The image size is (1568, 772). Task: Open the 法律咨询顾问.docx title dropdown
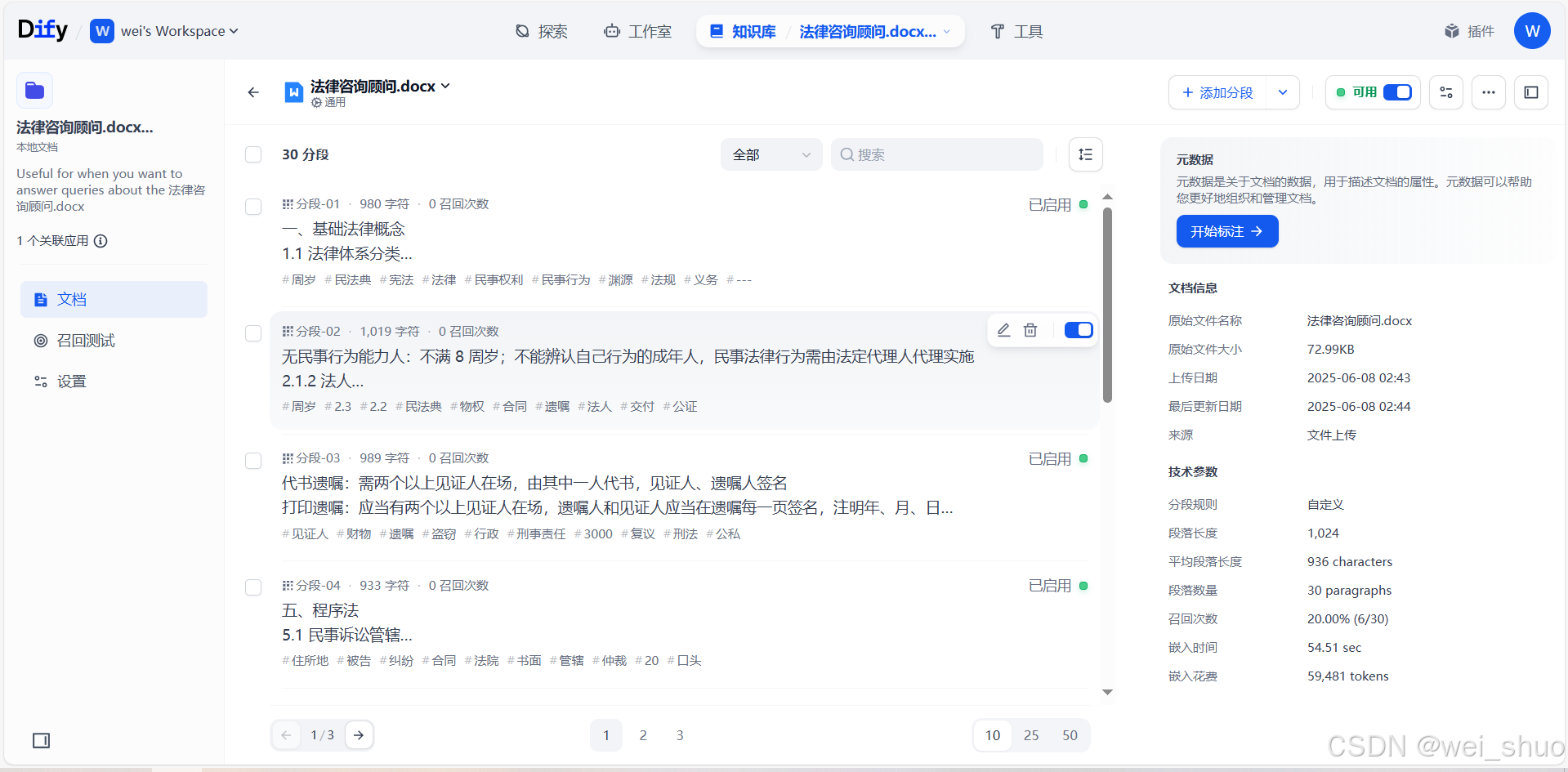445,85
